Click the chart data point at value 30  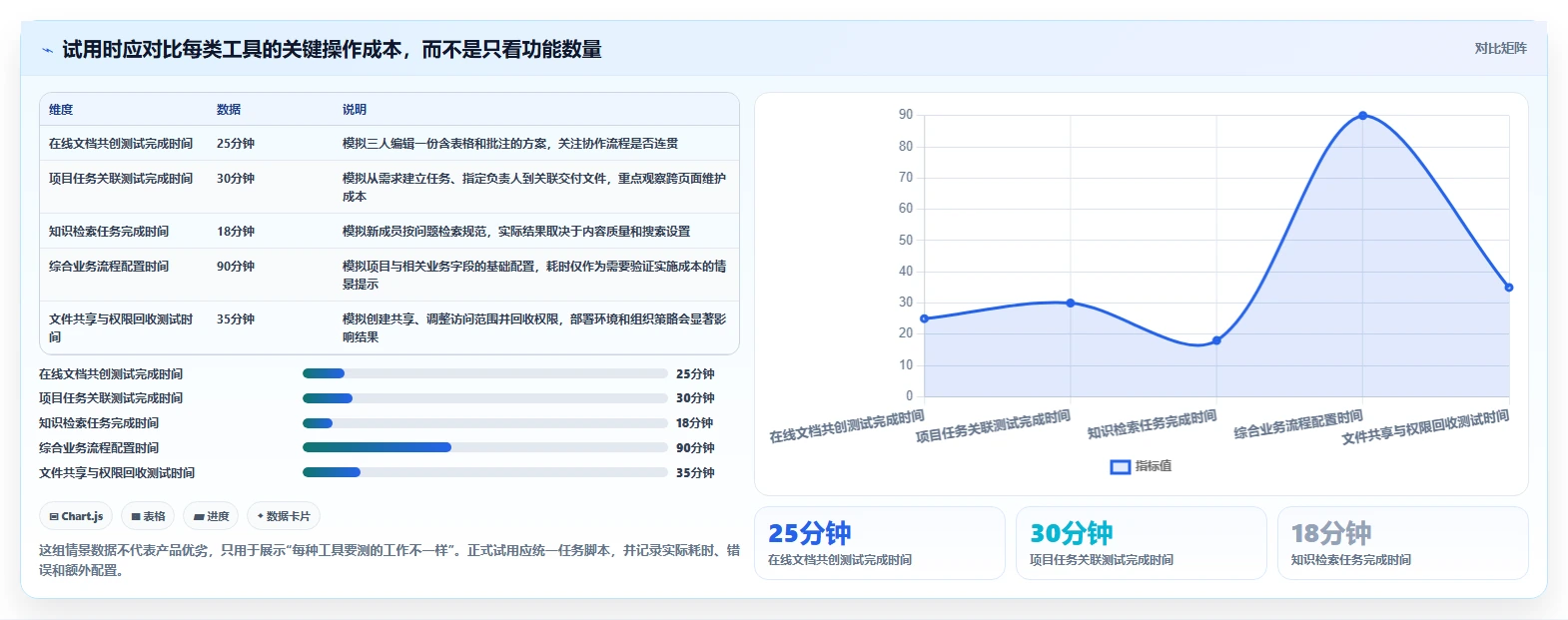1071,303
